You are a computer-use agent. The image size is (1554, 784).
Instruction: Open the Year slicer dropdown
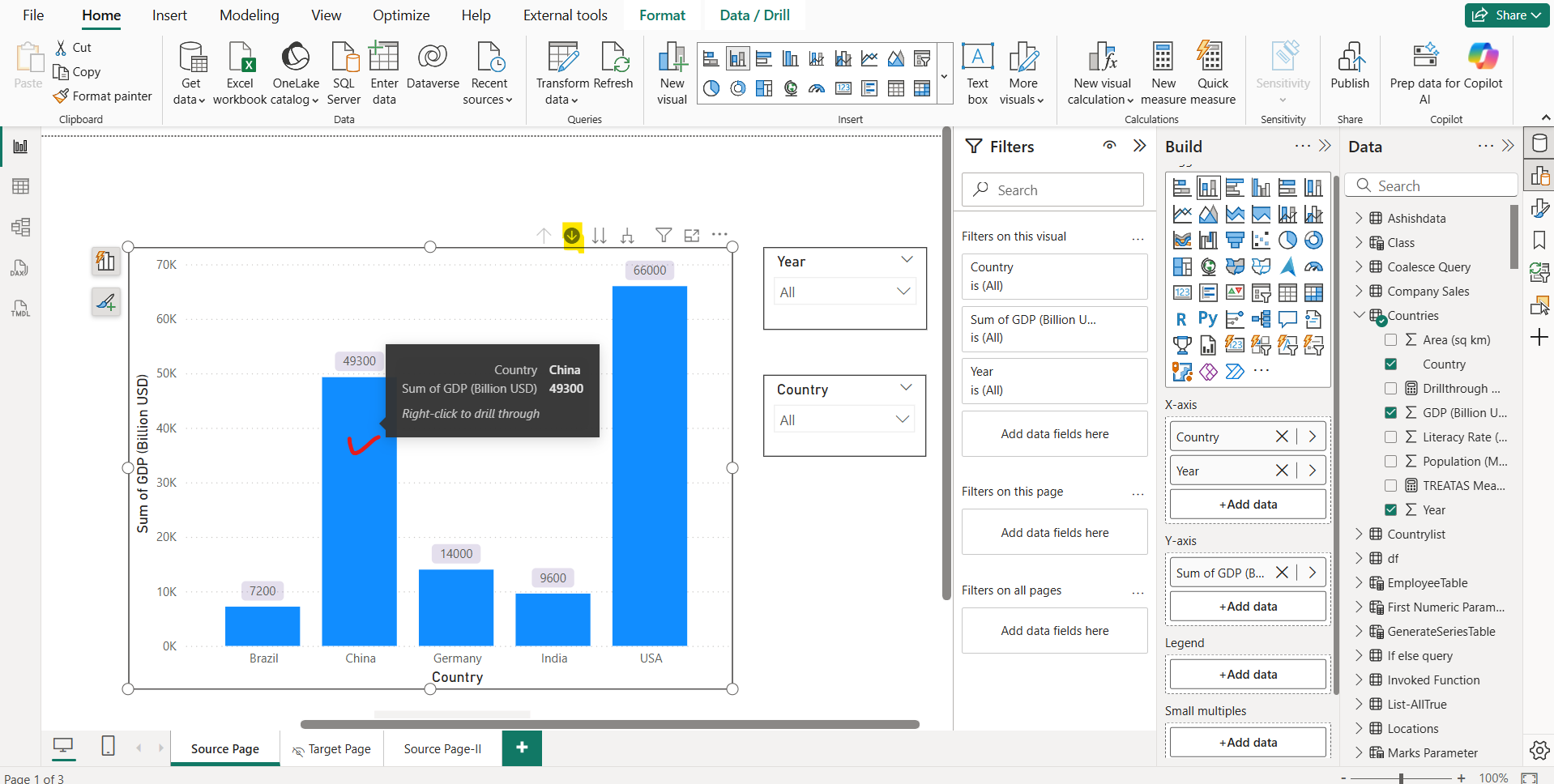[x=903, y=292]
